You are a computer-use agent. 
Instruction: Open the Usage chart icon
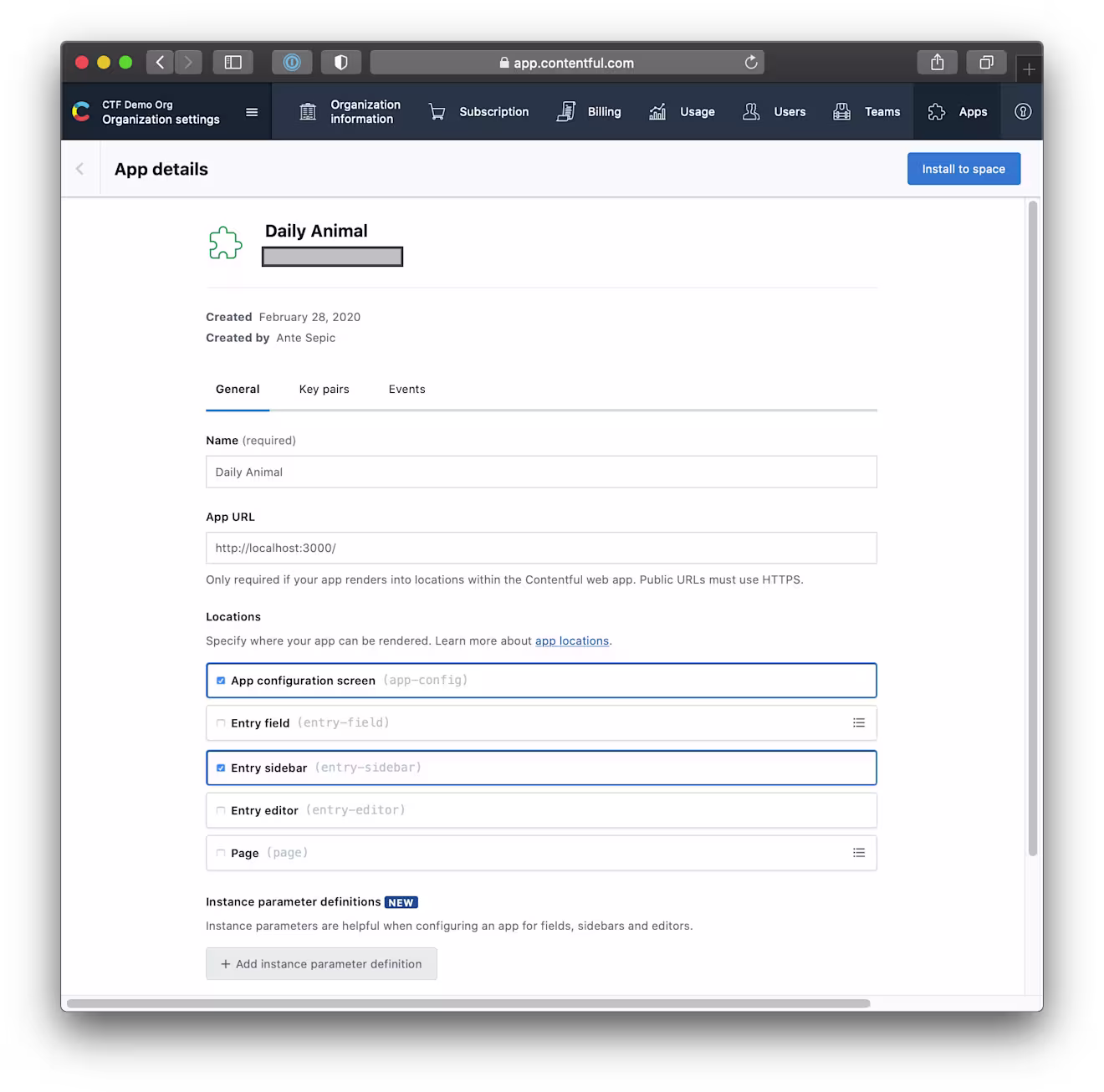[657, 112]
